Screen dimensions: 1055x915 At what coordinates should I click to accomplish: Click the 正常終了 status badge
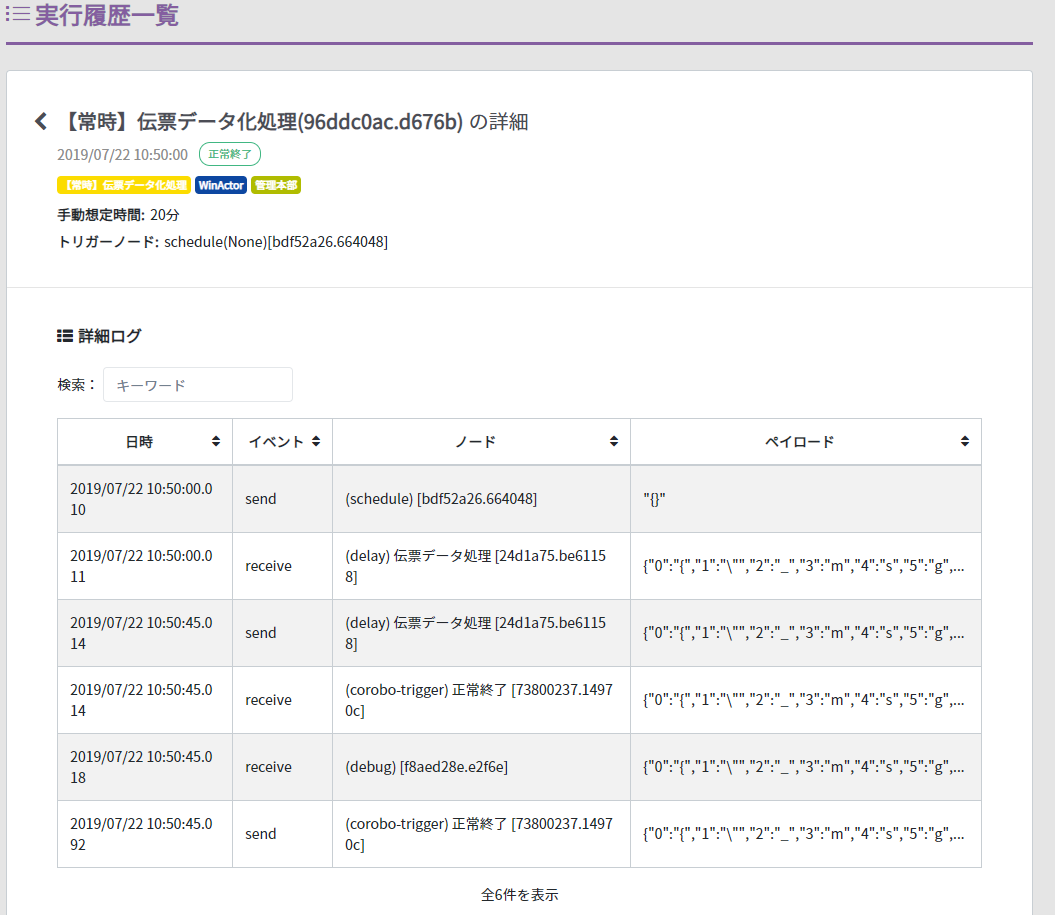tap(229, 154)
